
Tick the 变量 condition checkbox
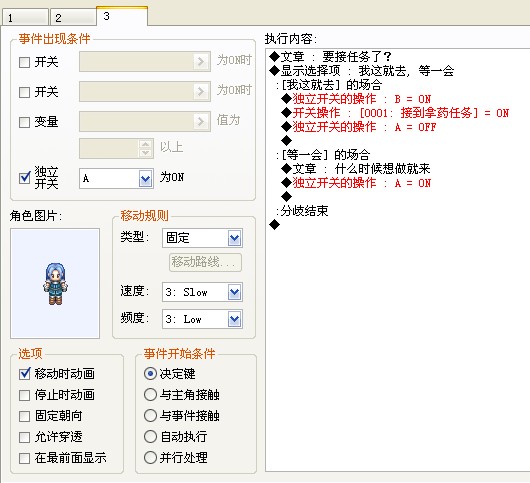pyautogui.click(x=24, y=122)
